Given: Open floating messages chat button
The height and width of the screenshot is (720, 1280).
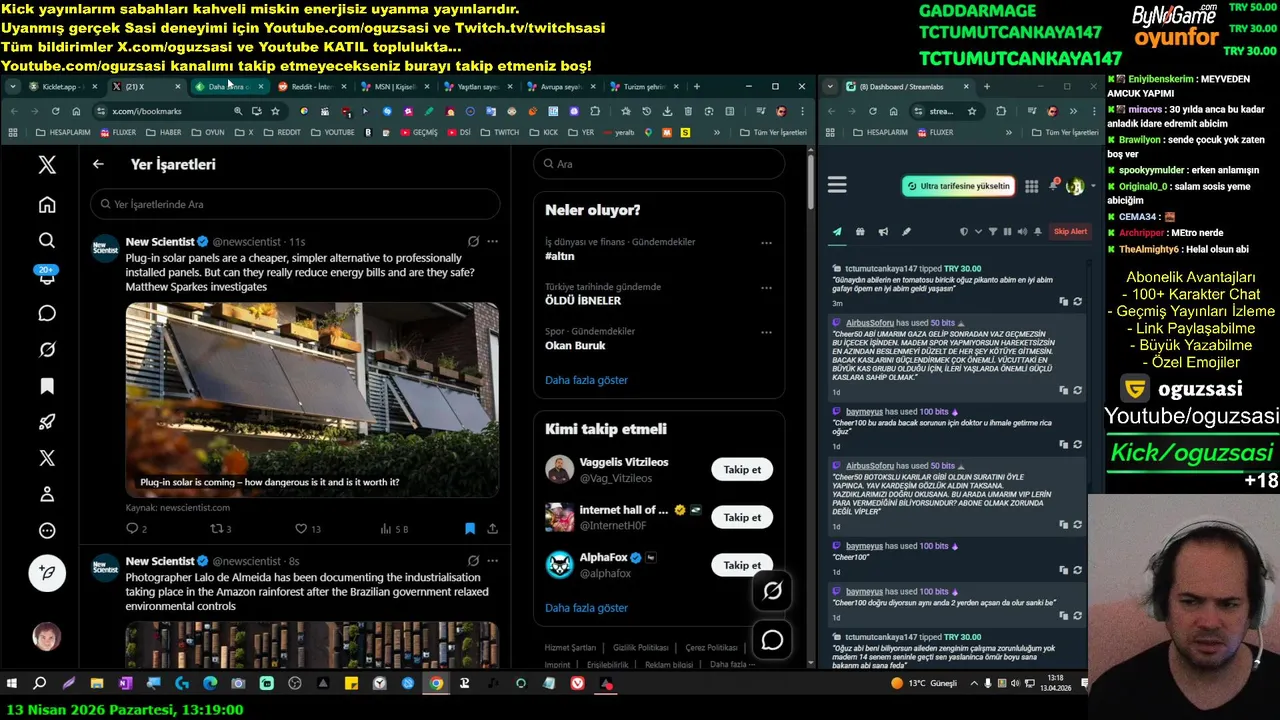Looking at the screenshot, I should point(772,640).
